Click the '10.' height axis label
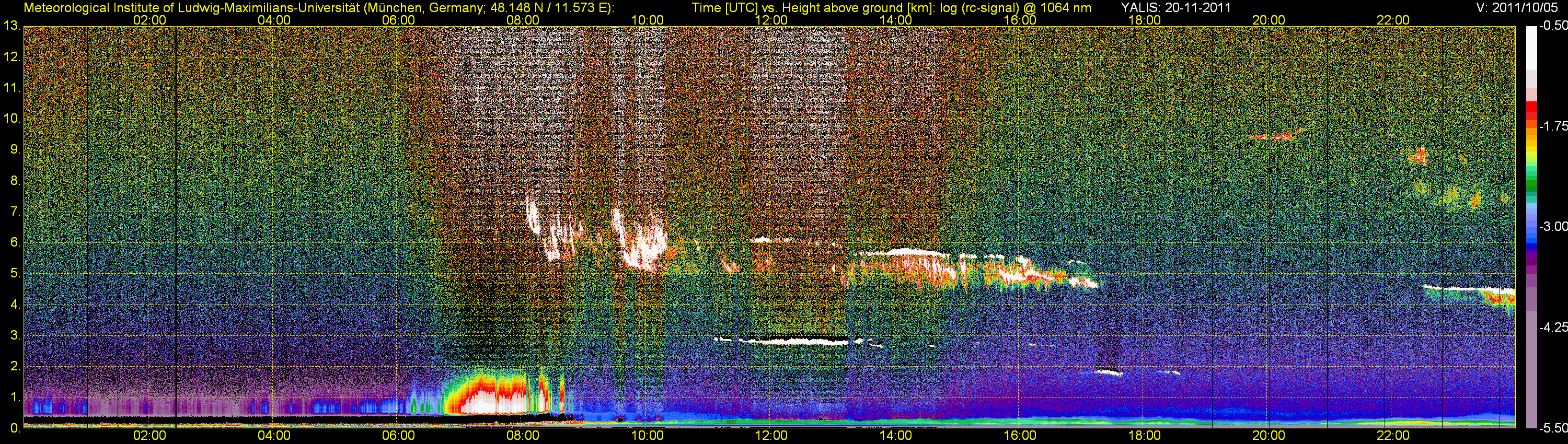 [11, 119]
